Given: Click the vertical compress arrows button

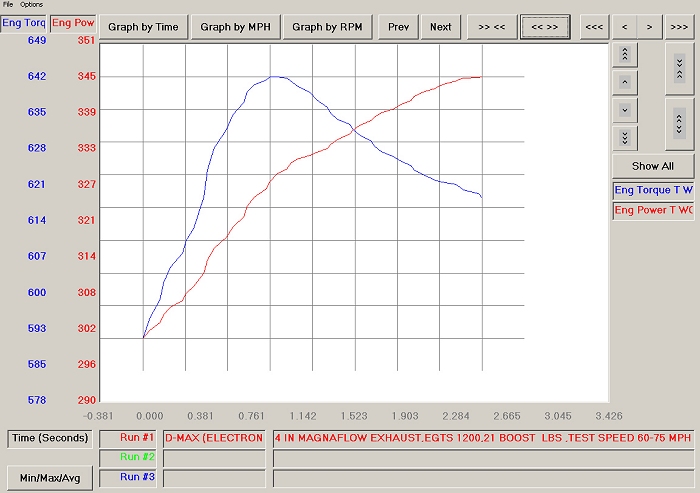Looking at the screenshot, I should coord(679,69).
